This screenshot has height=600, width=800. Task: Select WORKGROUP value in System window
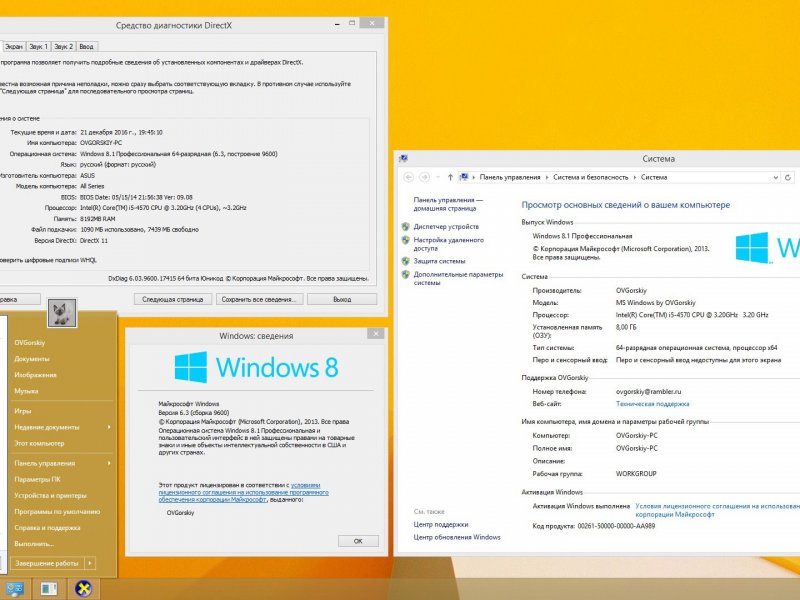(636, 473)
